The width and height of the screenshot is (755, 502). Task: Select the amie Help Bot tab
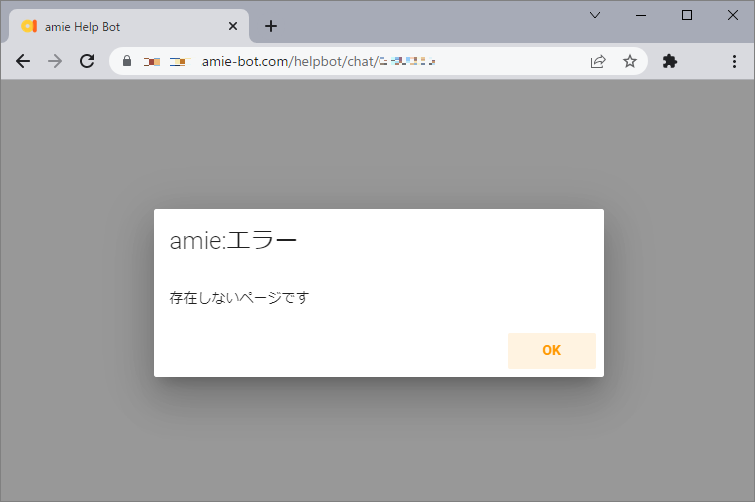coord(129,26)
